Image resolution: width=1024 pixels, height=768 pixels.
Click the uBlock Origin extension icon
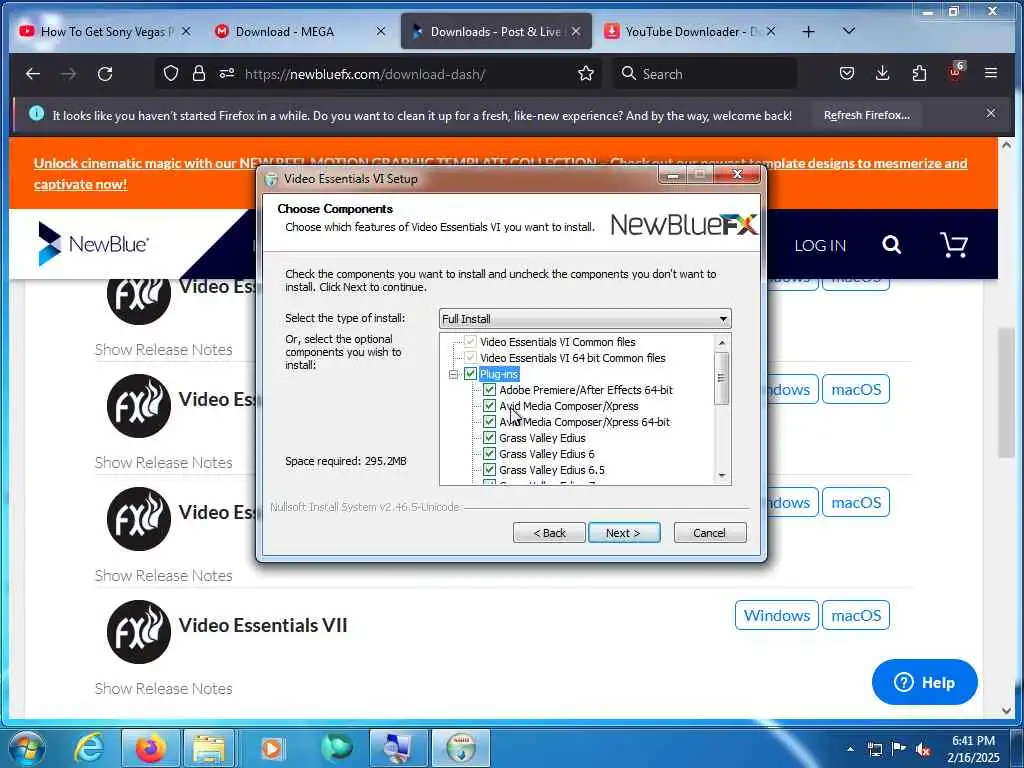(955, 72)
